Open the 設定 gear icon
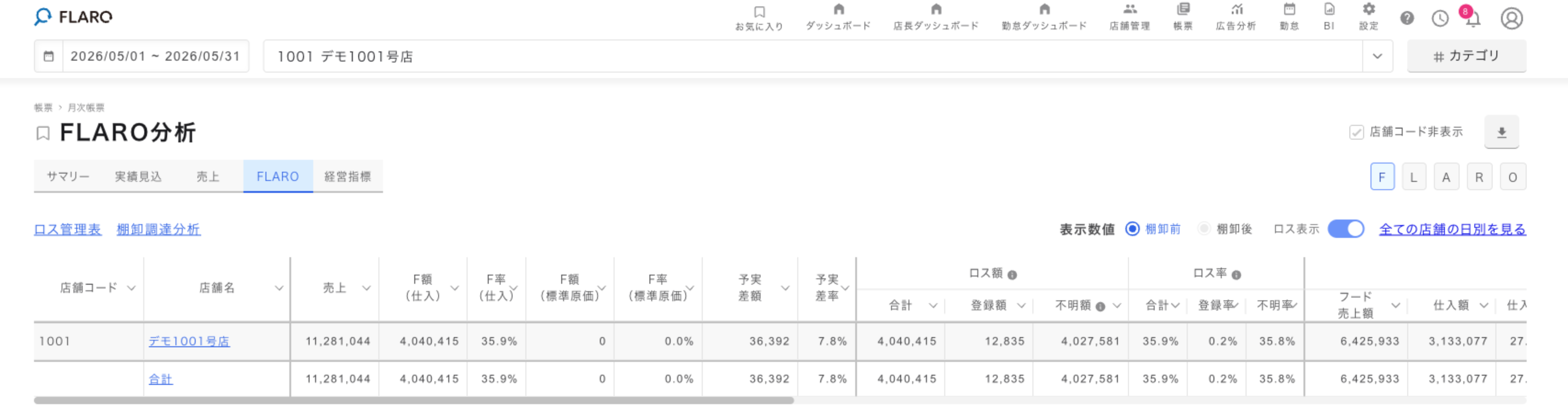 [1368, 9]
